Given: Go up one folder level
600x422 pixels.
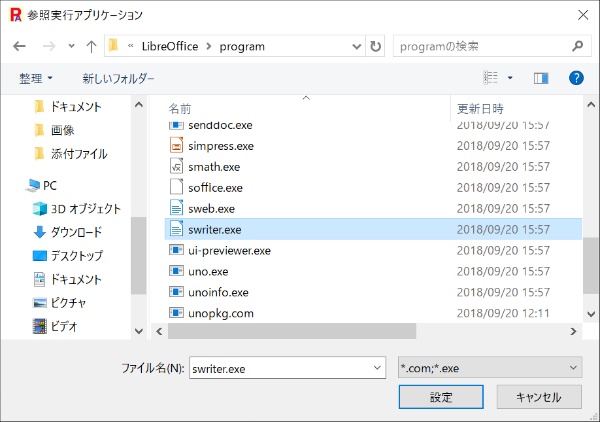Looking at the screenshot, I should coord(91,46).
